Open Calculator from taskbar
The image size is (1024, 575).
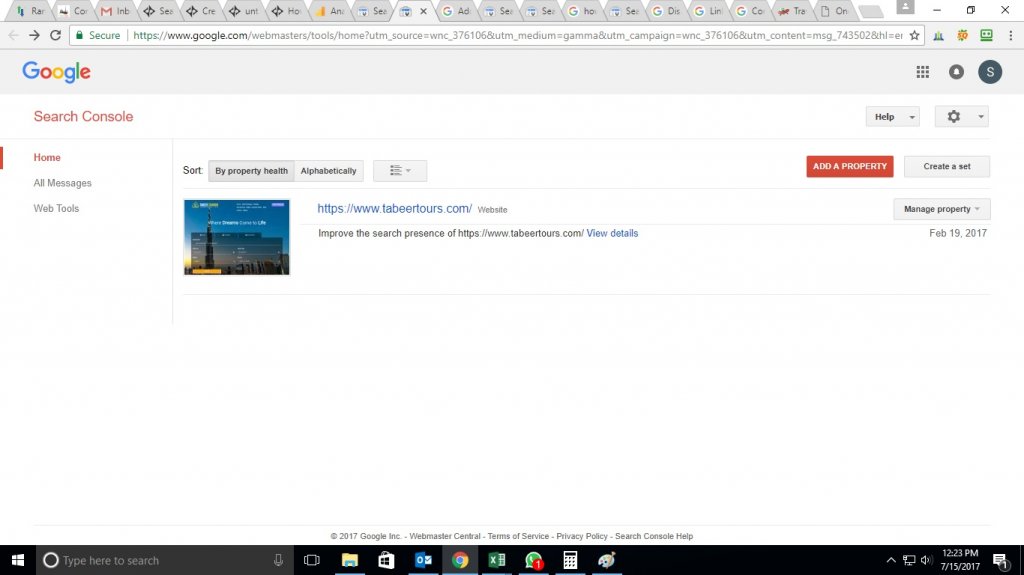570,560
